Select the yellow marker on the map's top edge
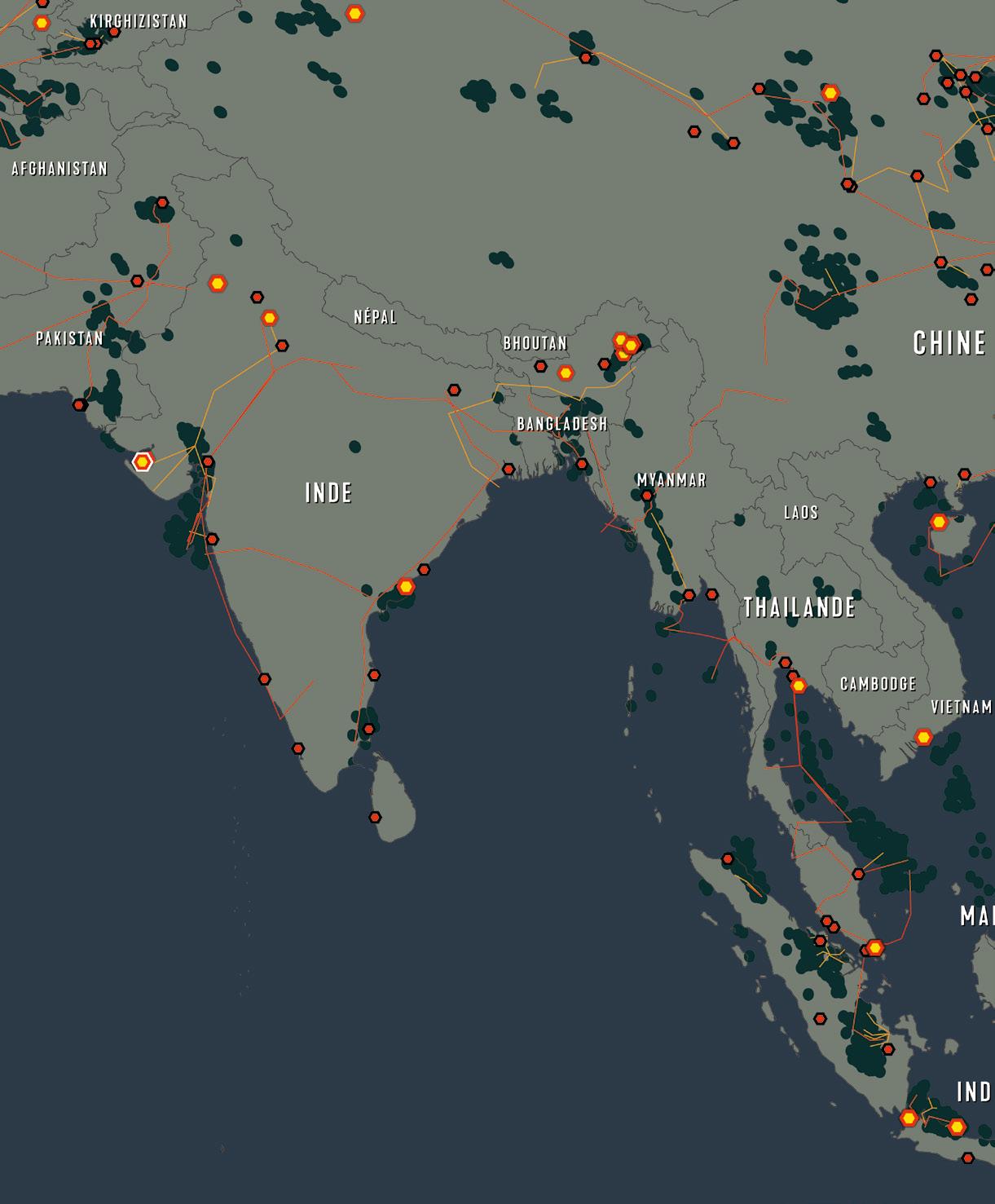This screenshot has height=1204, width=995. [354, 13]
